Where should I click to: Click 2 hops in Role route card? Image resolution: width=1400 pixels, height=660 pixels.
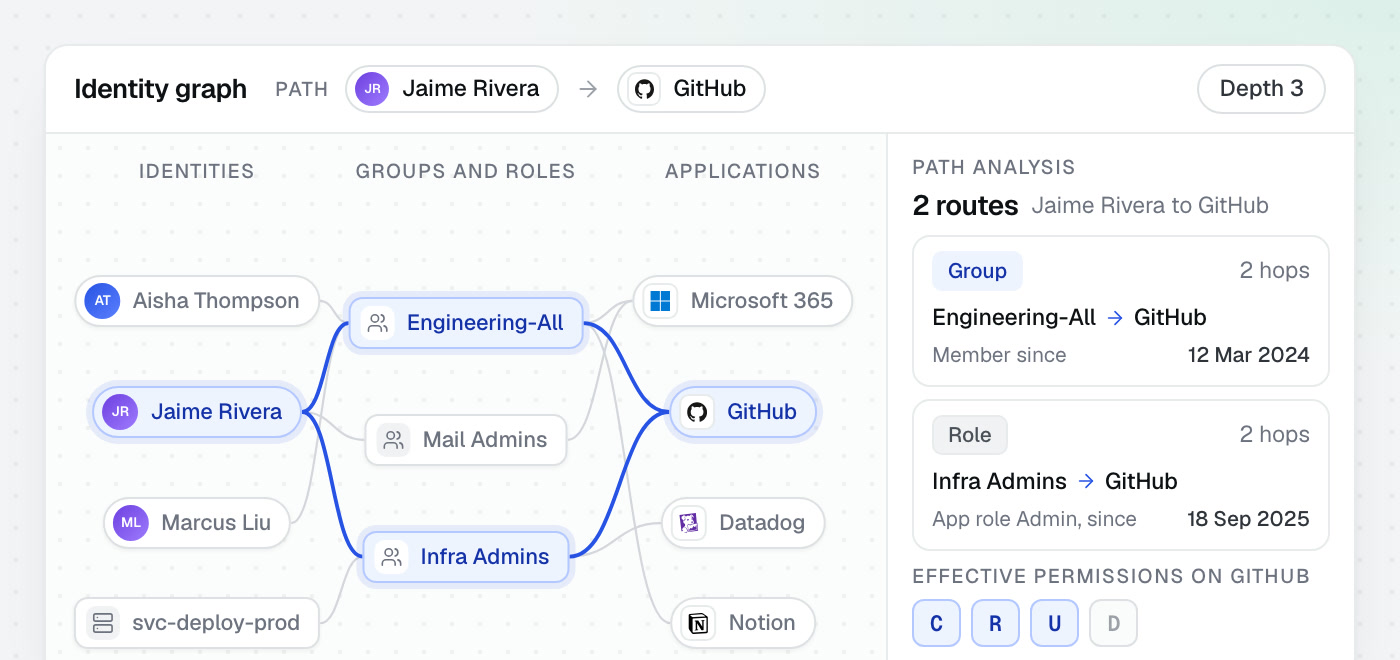pyautogui.click(x=1275, y=435)
